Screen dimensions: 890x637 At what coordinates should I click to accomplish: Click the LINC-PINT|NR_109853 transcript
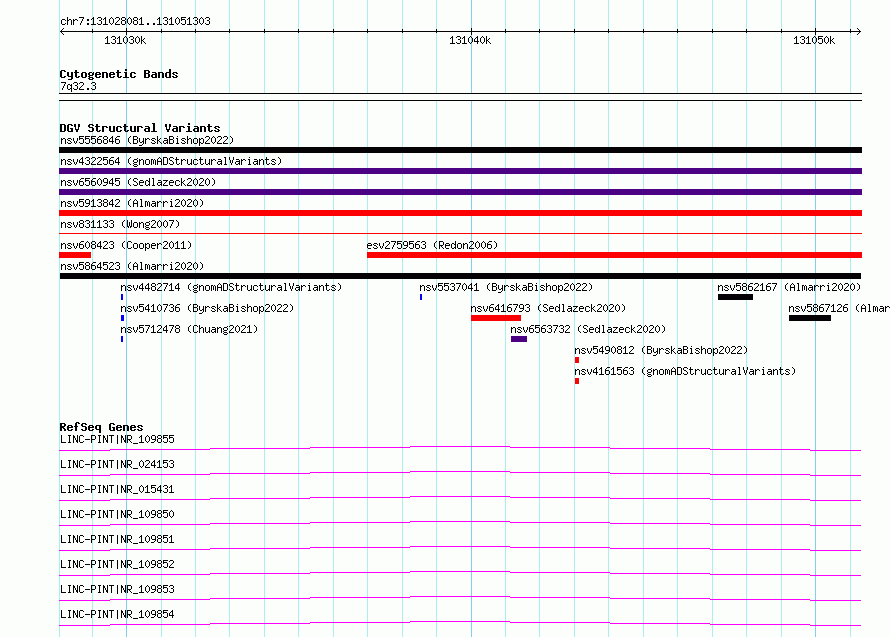(460, 594)
